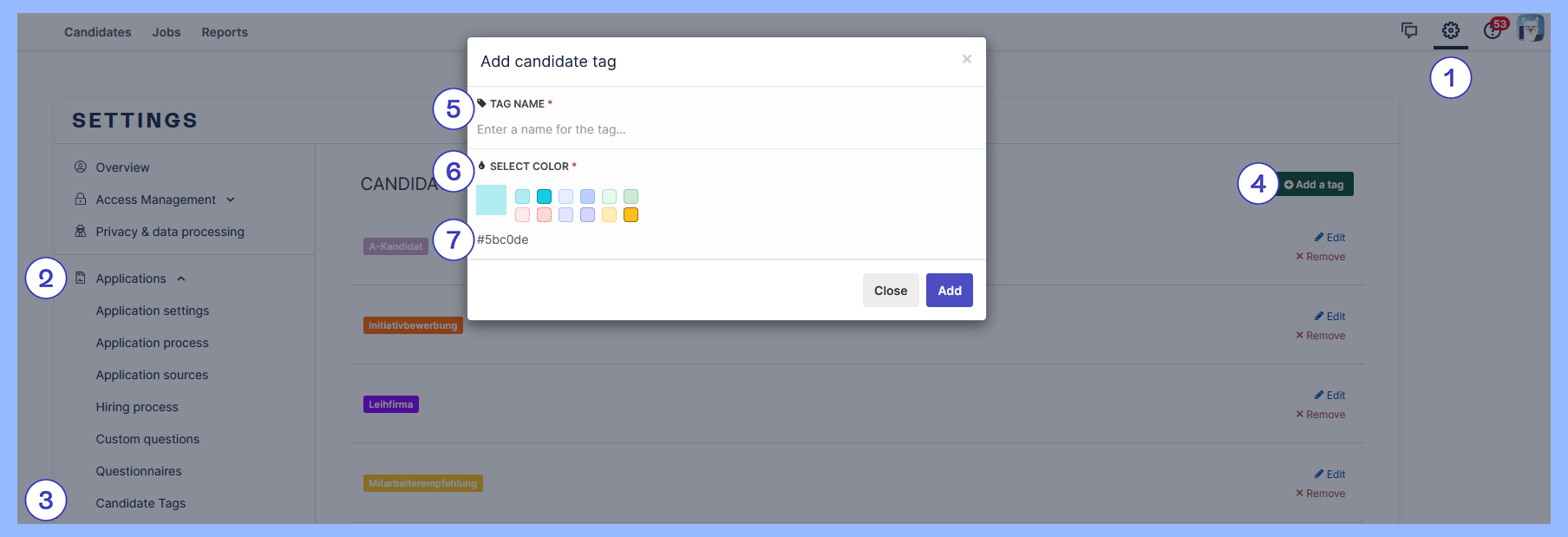Pick the bright orange color swatch
Image resolution: width=1568 pixels, height=537 pixels.
(630, 215)
